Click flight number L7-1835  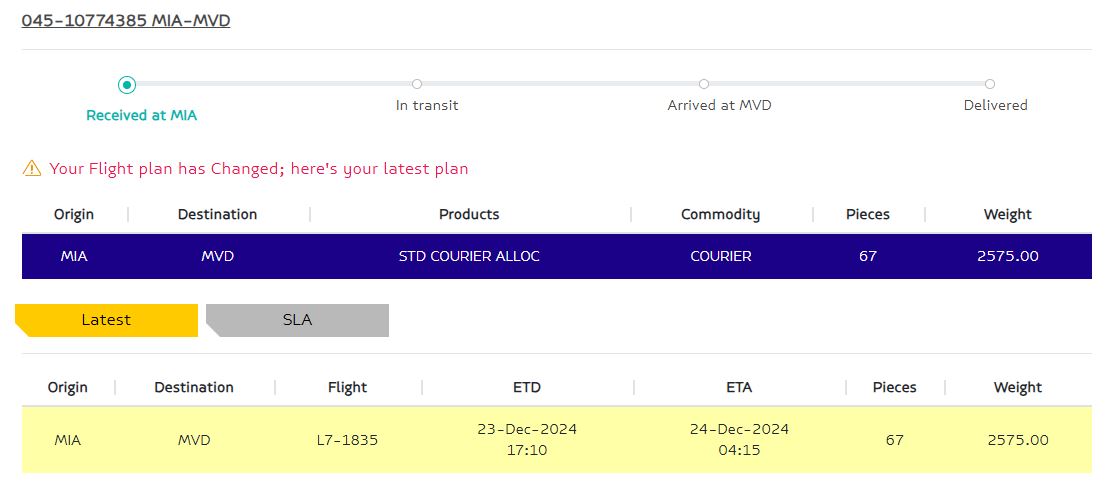tap(347, 440)
